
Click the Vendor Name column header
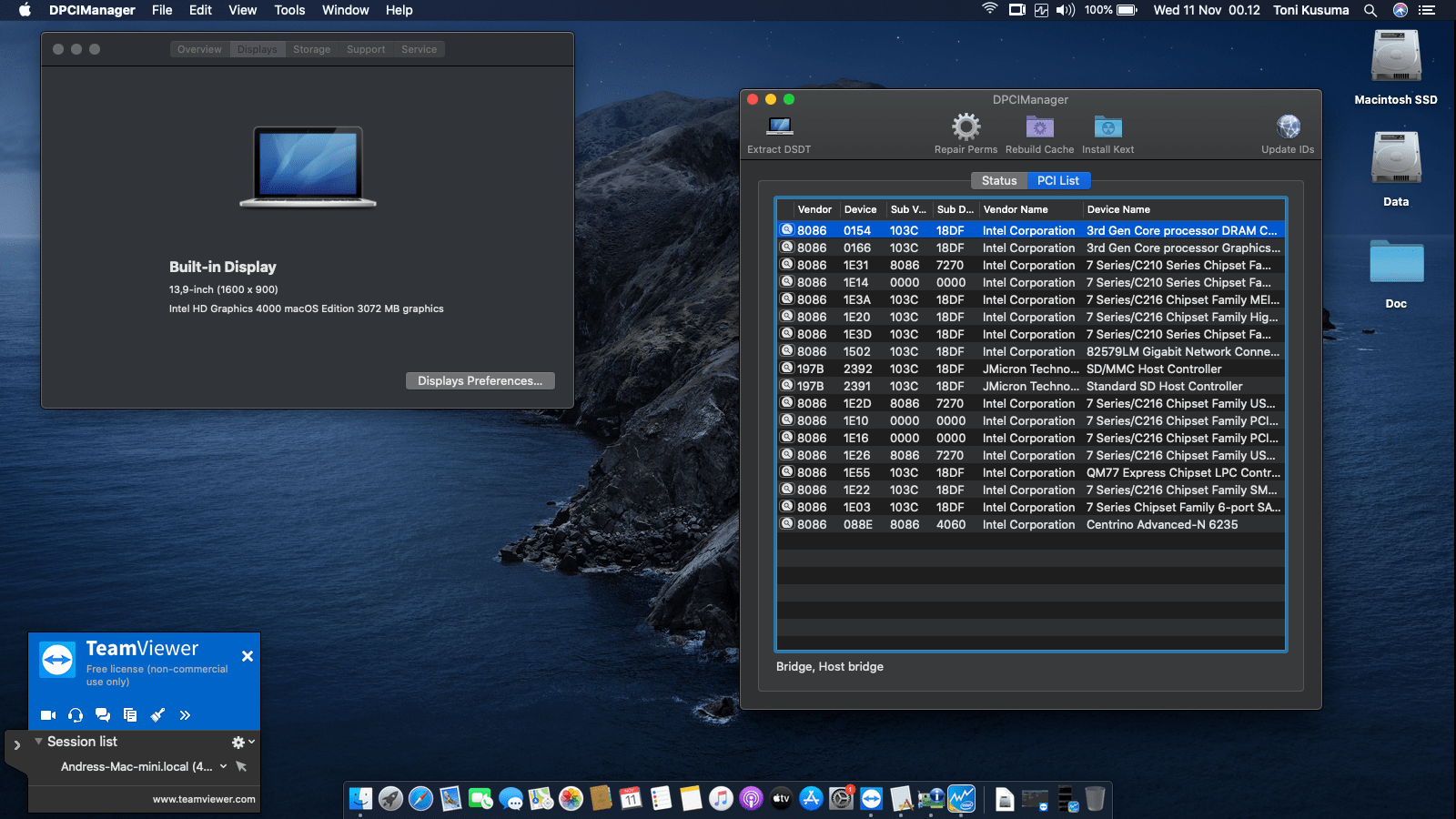point(1016,209)
